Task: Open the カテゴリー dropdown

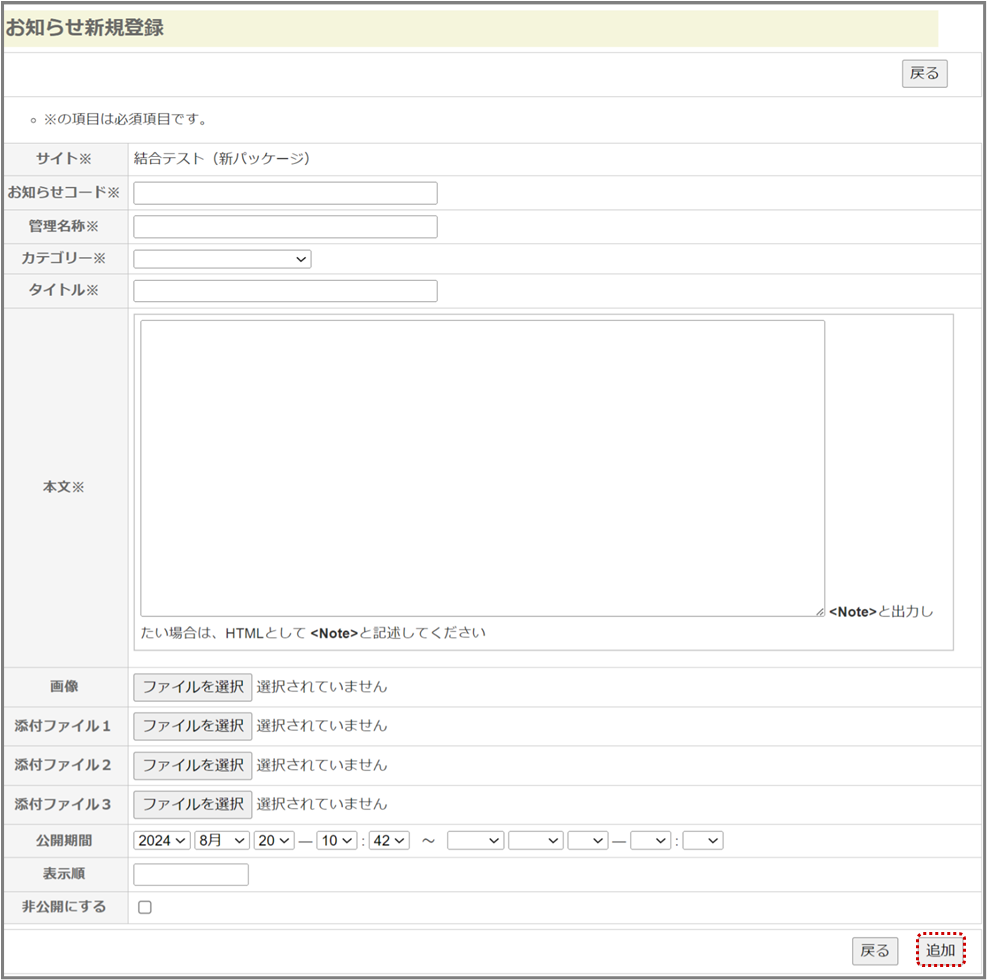Action: click(222, 259)
